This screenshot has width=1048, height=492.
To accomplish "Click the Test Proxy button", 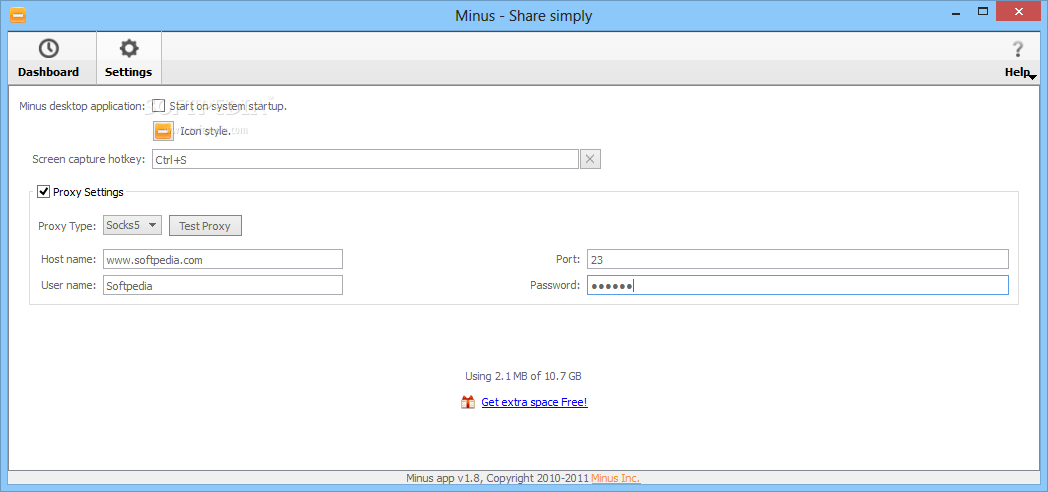I will pos(205,226).
